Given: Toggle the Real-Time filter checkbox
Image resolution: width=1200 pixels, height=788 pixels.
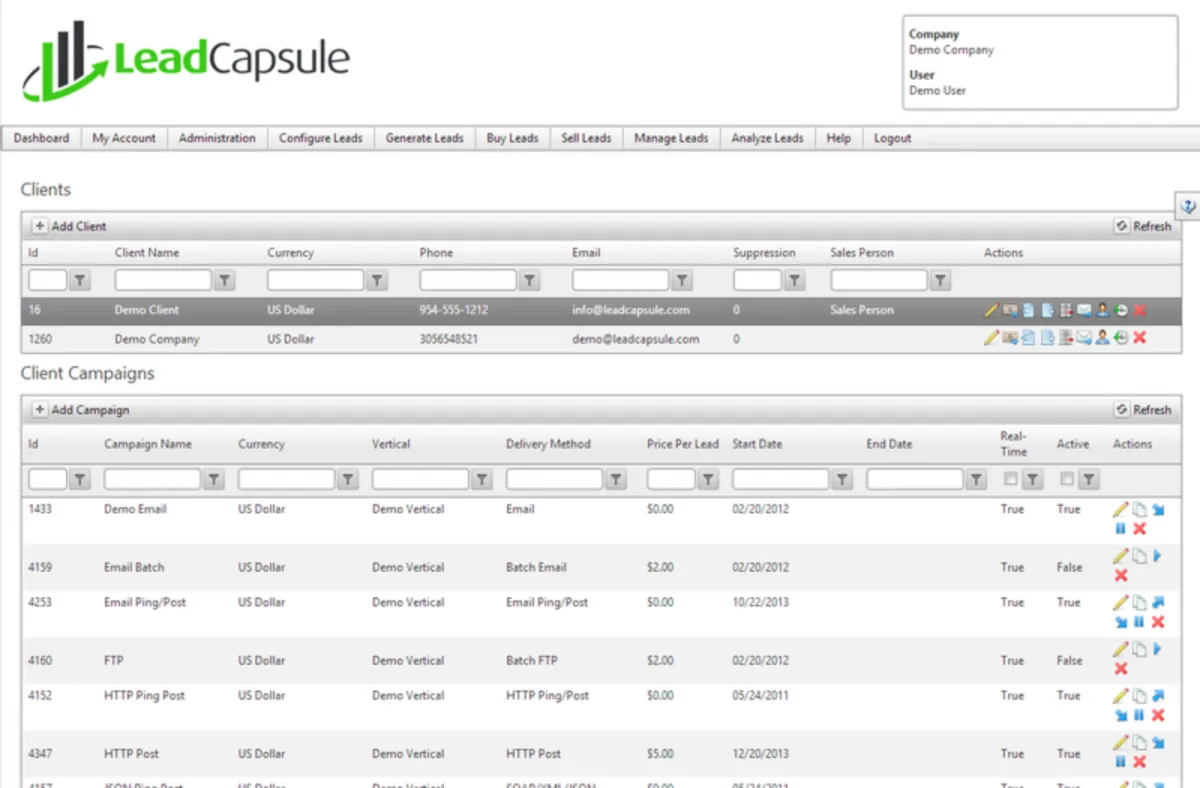Looking at the screenshot, I should click(1011, 479).
